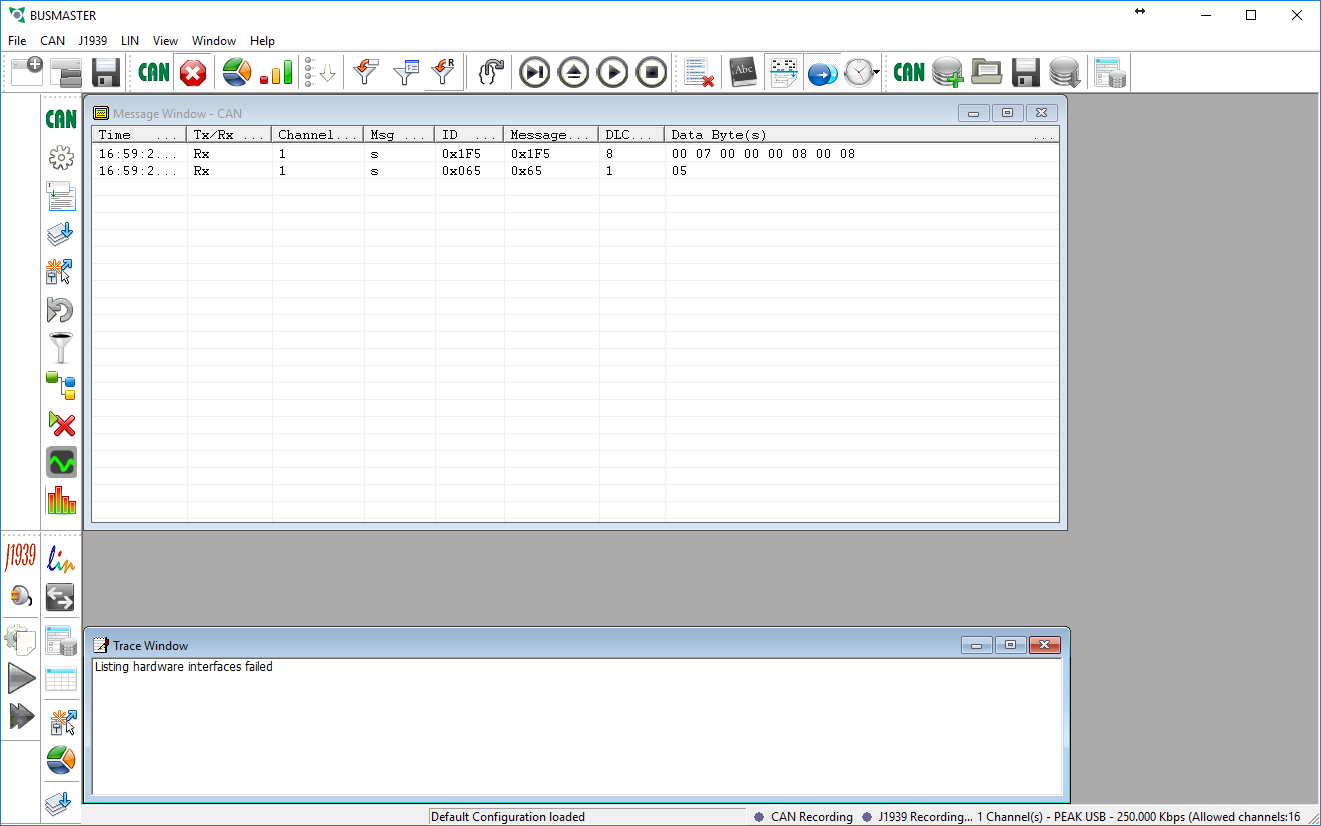Click the new configuration icon with plus sign
This screenshot has width=1321, height=826.
(27, 72)
